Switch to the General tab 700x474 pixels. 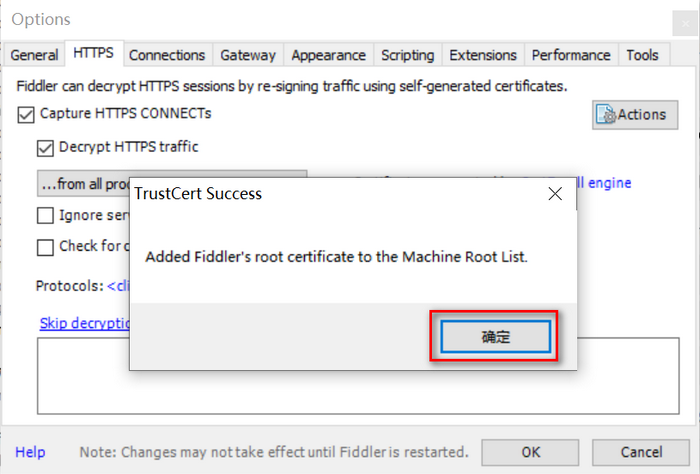pyautogui.click(x=34, y=55)
